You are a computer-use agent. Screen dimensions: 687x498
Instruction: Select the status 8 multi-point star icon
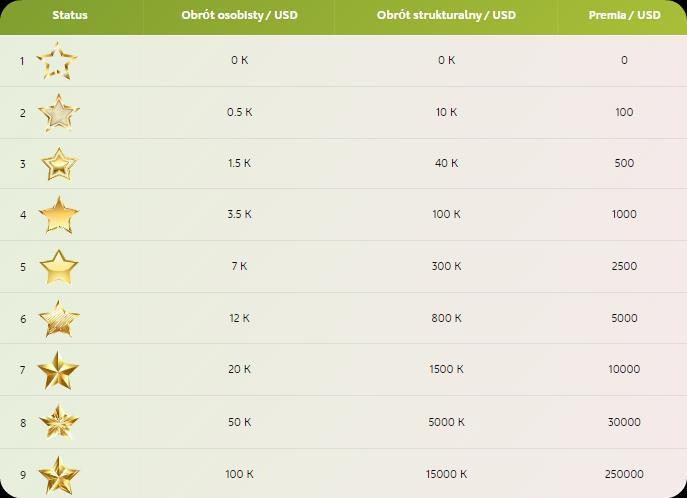tap(59, 422)
